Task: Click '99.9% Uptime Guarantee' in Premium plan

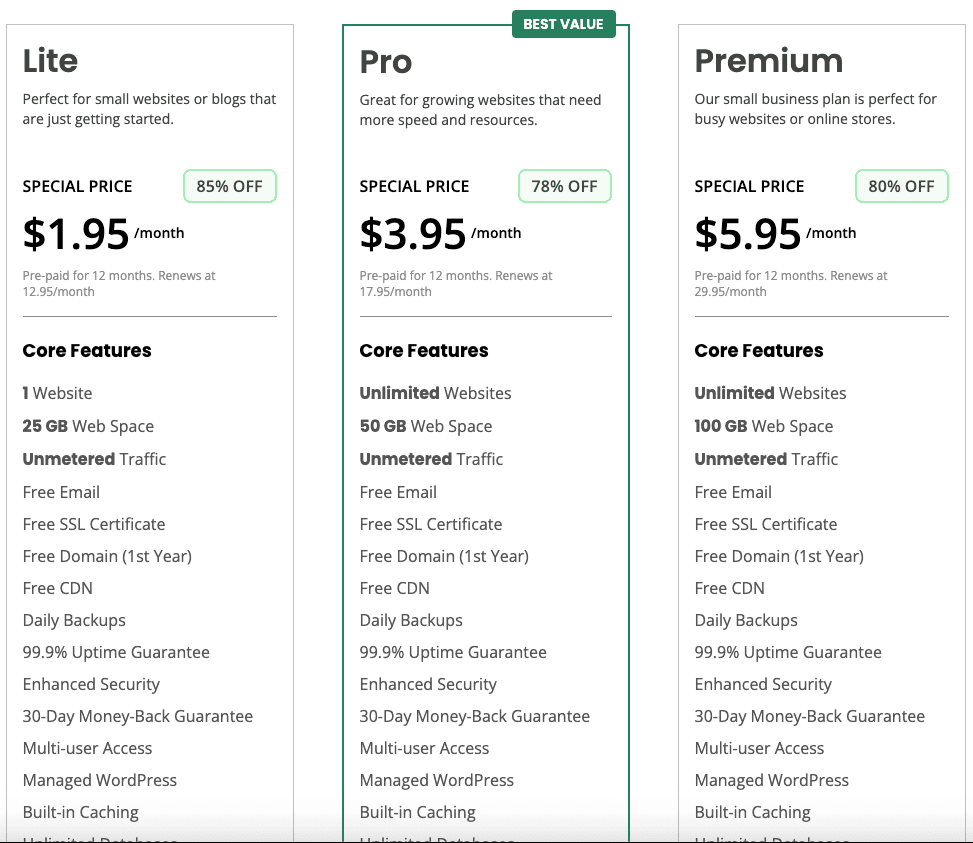Action: (x=788, y=653)
